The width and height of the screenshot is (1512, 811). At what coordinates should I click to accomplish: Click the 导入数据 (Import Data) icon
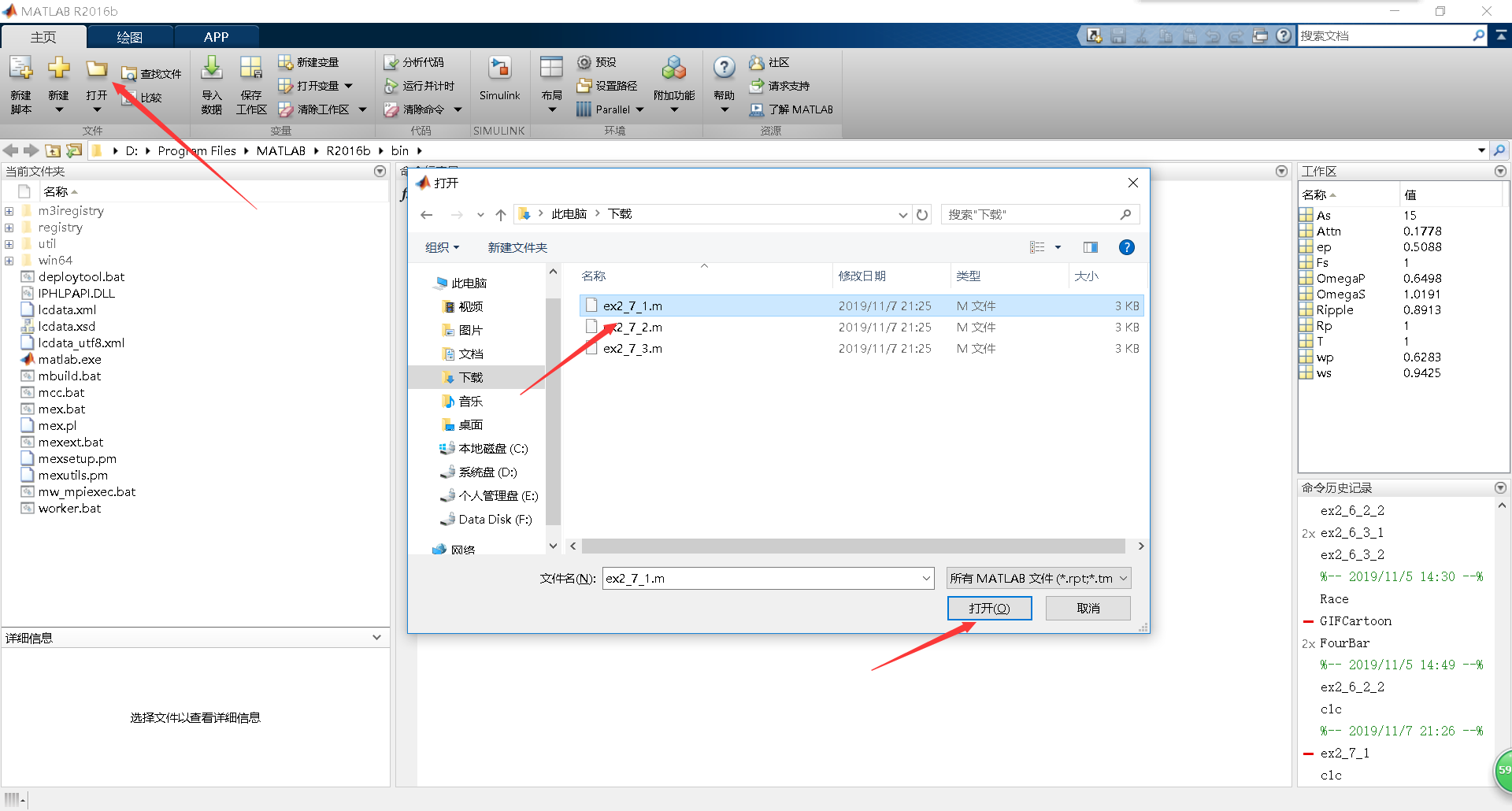(x=211, y=83)
